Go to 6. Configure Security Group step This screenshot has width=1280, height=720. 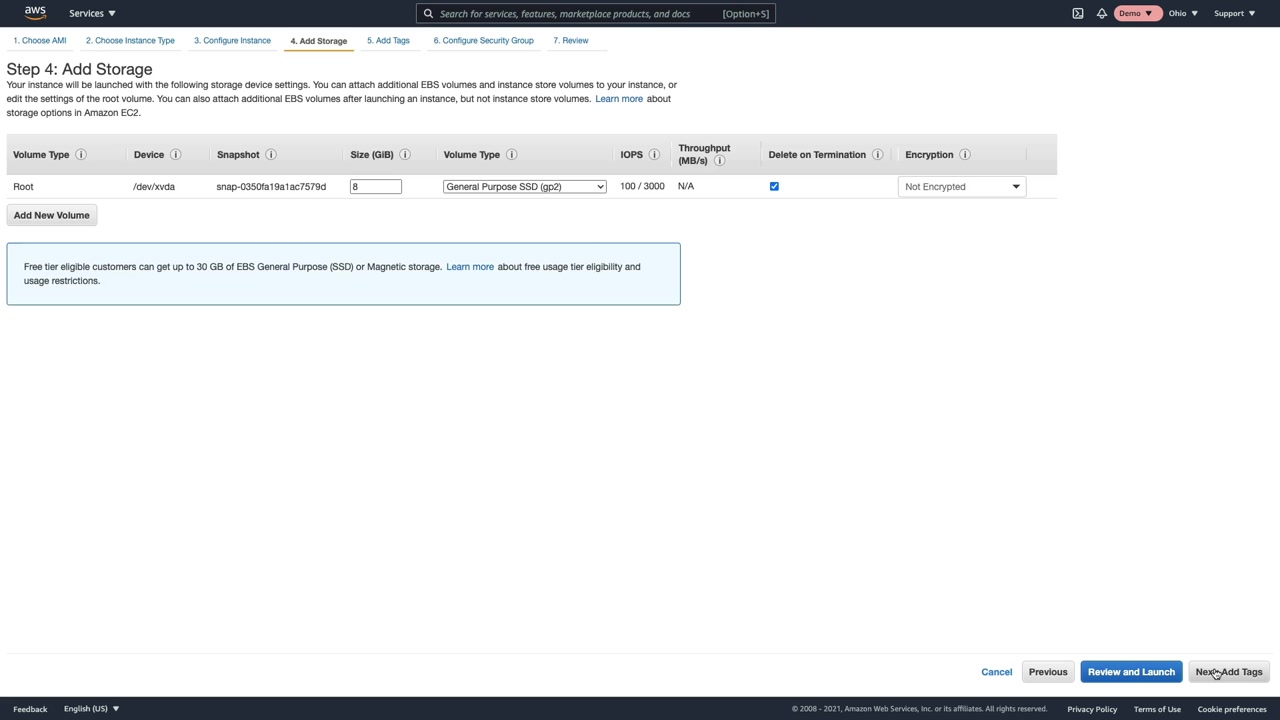point(483,41)
